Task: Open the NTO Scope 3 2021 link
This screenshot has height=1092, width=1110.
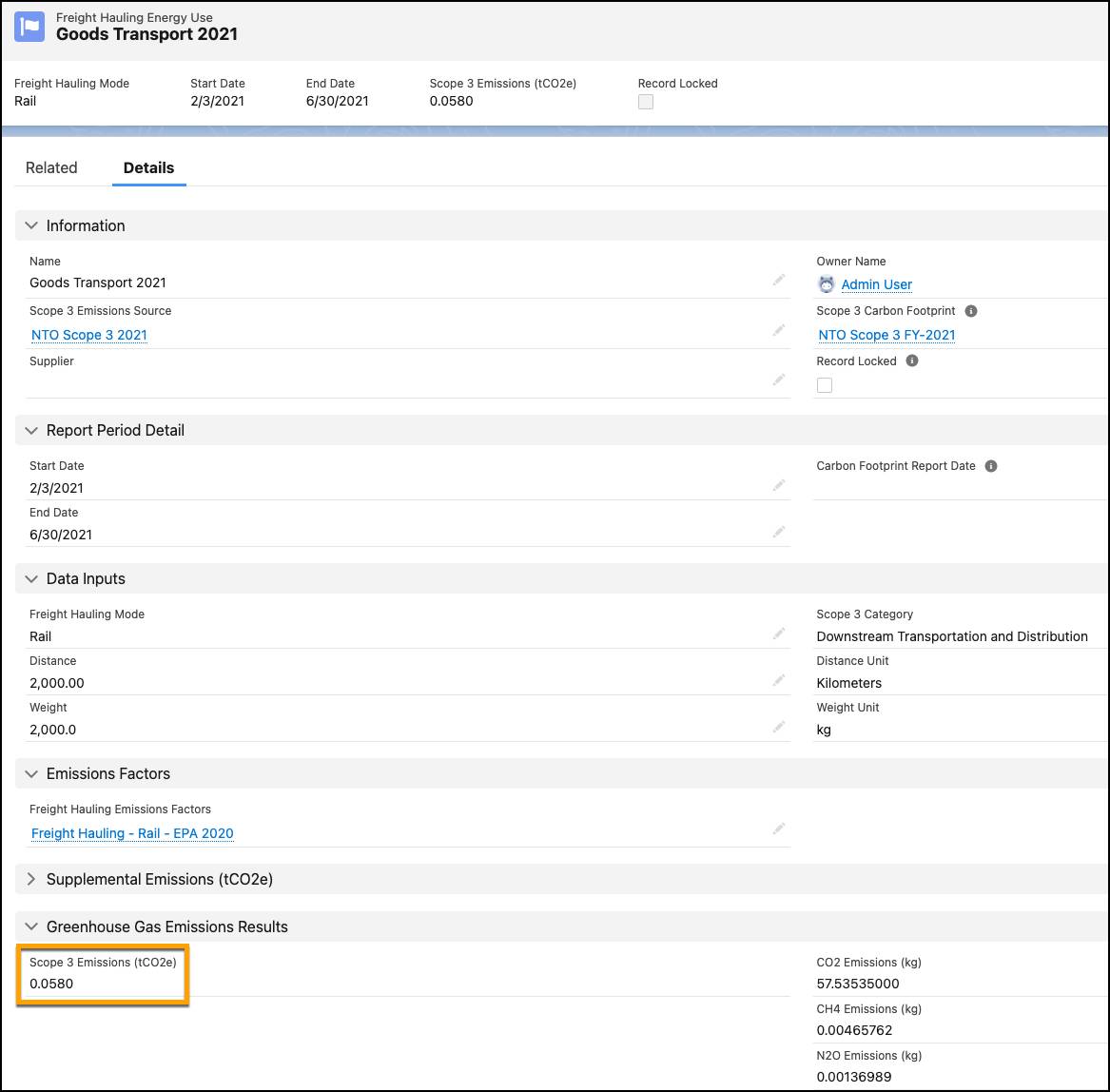Action: [89, 335]
